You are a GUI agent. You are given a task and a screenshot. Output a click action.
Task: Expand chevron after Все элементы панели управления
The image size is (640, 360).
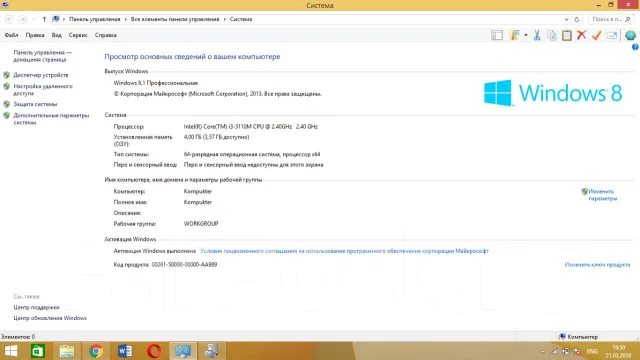[224, 19]
